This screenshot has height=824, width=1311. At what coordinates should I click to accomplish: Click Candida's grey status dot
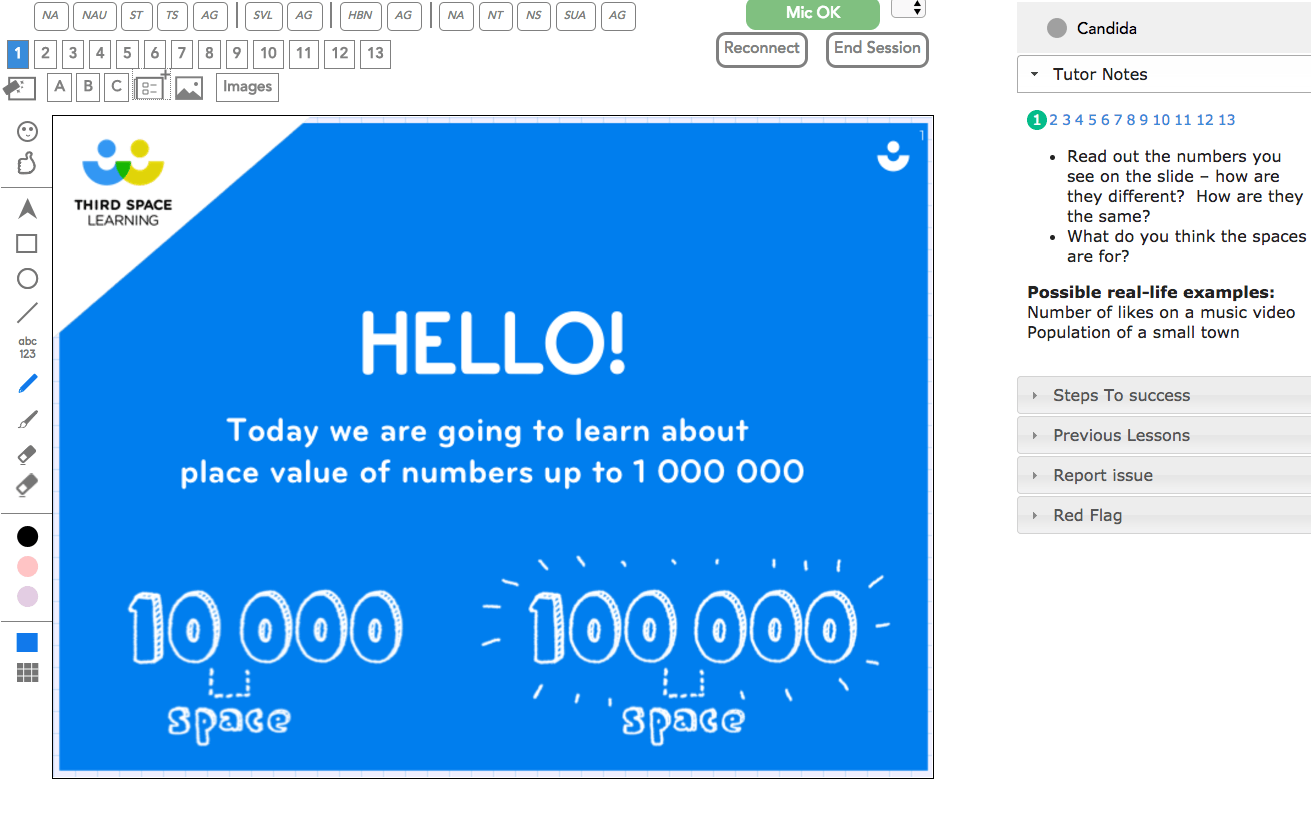(1057, 28)
